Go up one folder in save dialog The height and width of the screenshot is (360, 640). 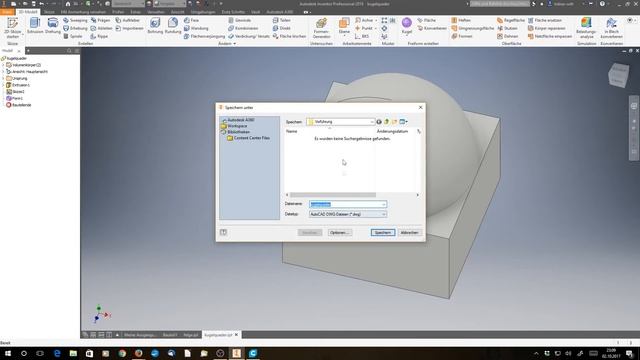pyautogui.click(x=387, y=122)
